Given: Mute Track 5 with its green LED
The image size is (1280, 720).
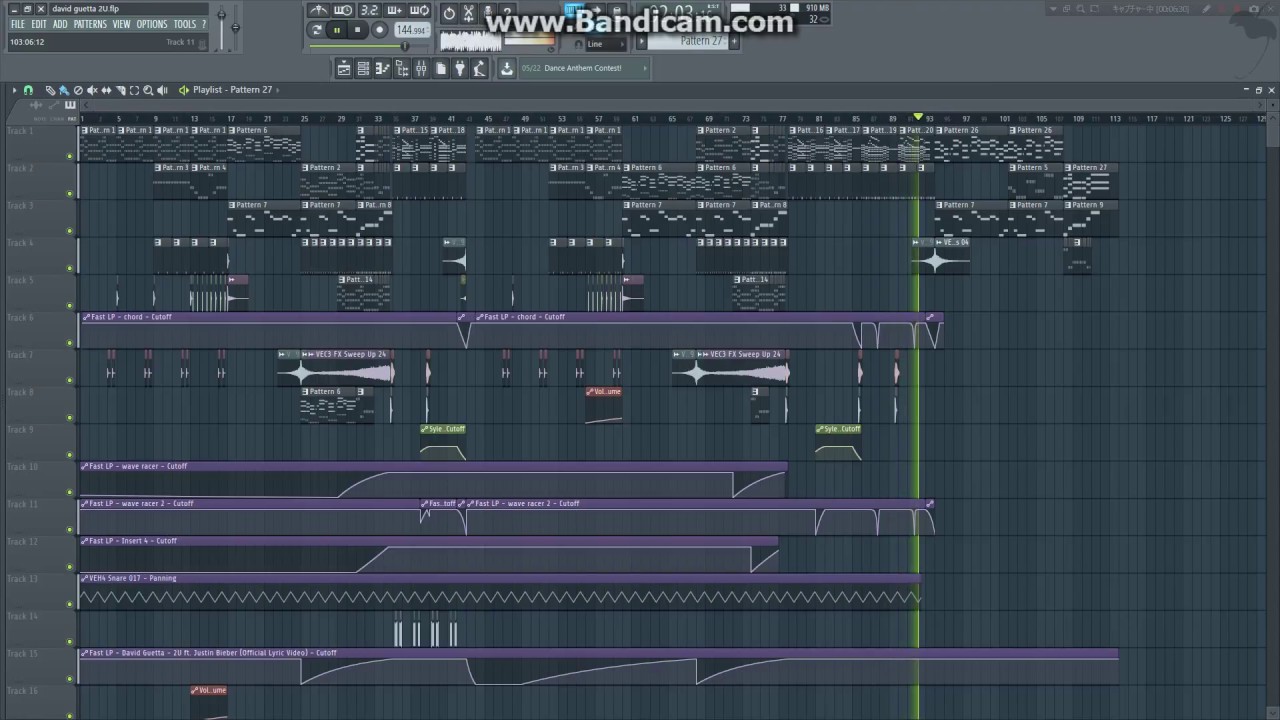Looking at the screenshot, I should 69,305.
